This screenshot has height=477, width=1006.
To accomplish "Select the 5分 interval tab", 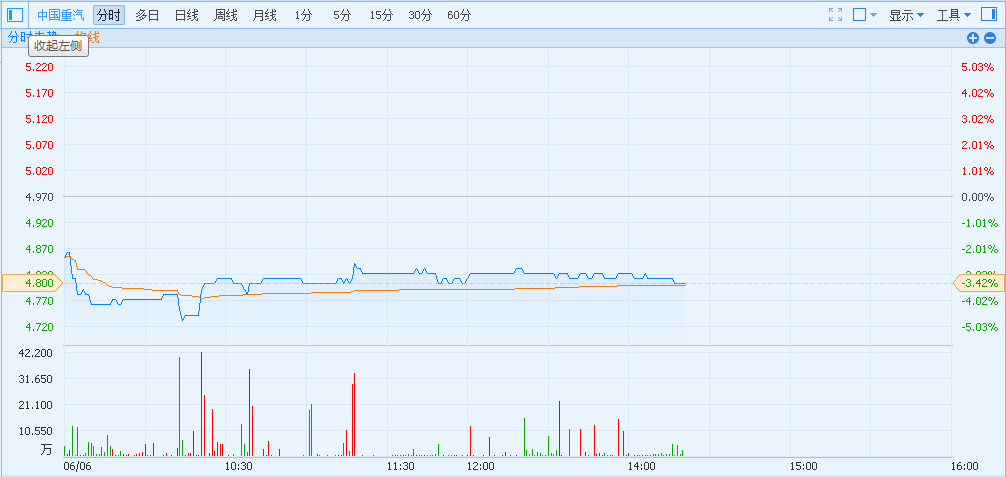I will click(342, 15).
